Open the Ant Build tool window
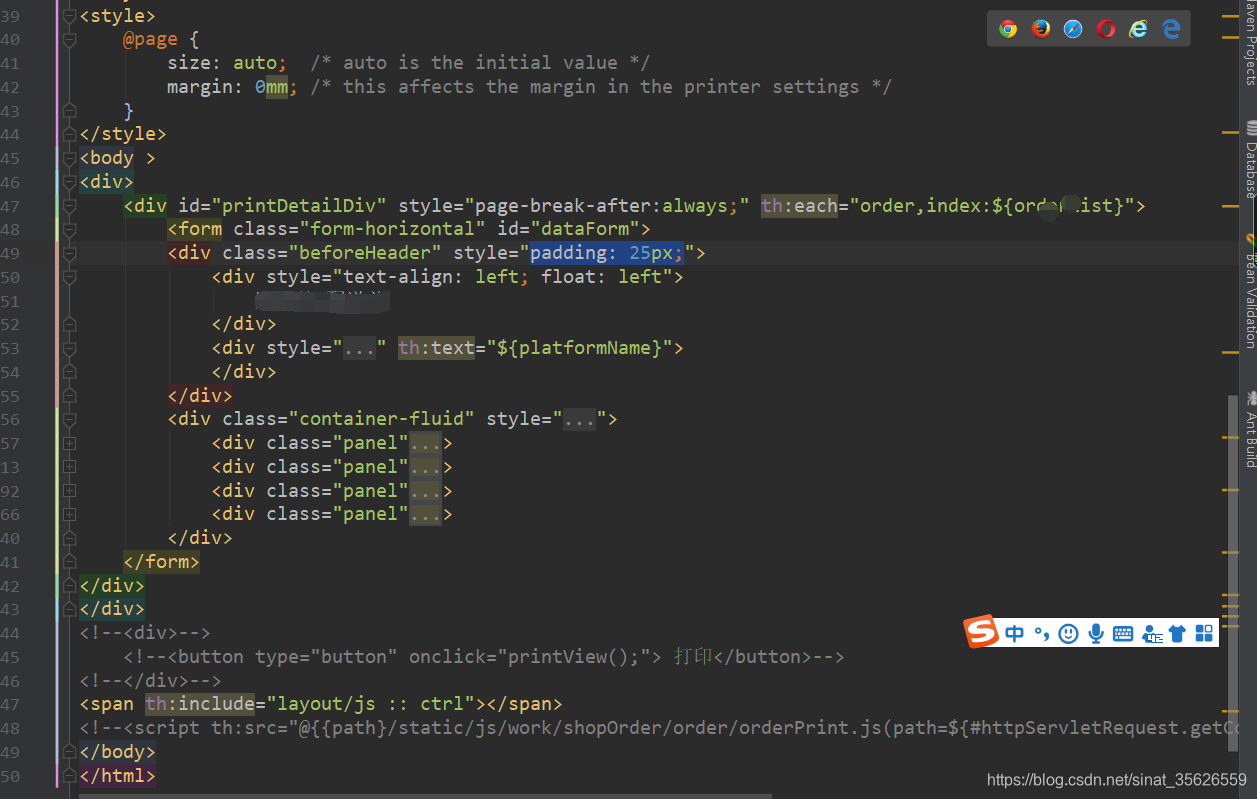The height and width of the screenshot is (799, 1257). tap(1249, 429)
